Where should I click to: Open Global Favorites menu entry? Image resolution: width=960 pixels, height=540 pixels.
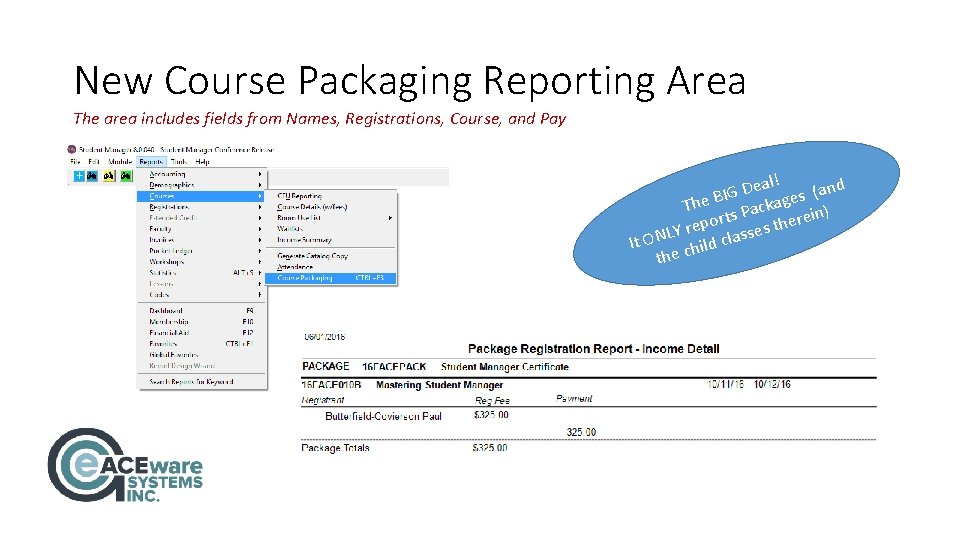tap(173, 355)
